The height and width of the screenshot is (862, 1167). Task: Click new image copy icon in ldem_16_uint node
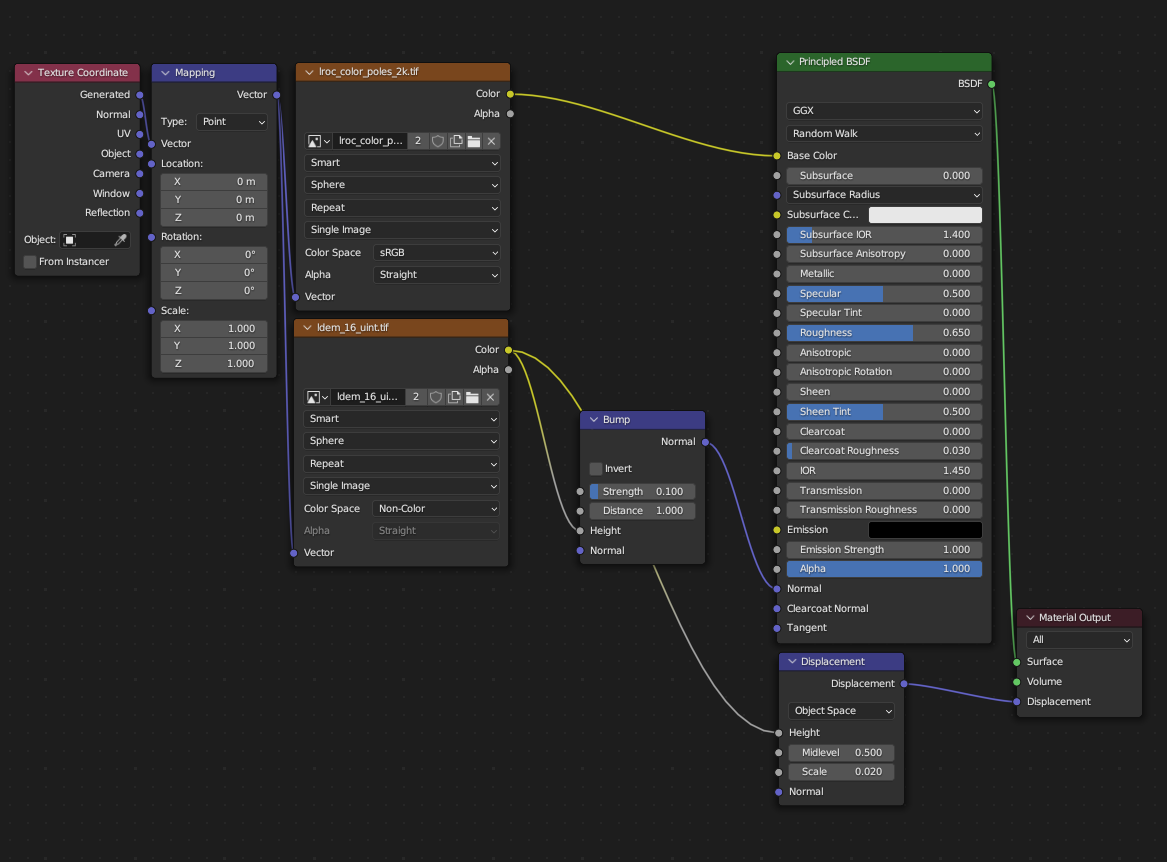coord(454,397)
